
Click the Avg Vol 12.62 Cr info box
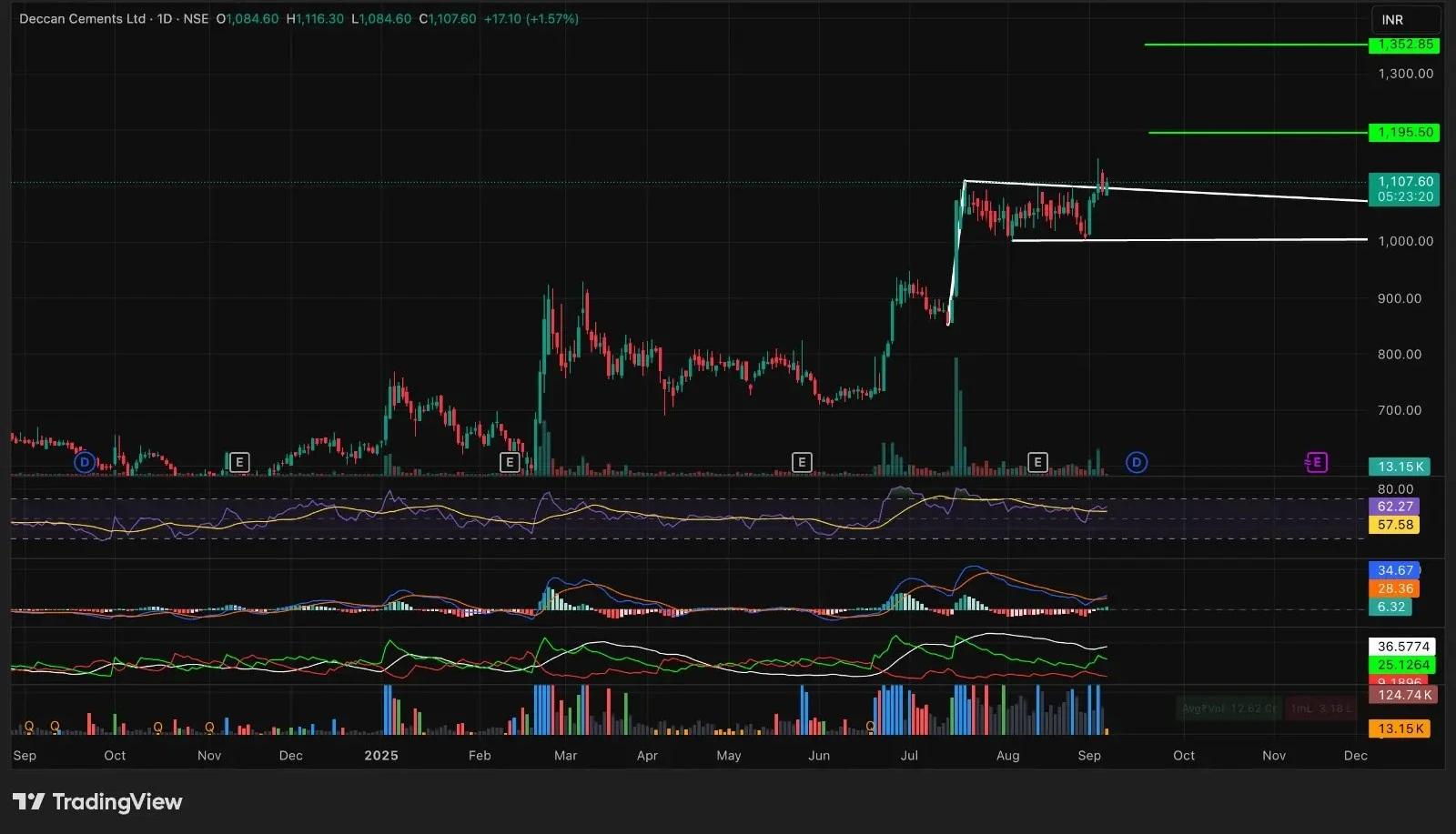click(1228, 708)
